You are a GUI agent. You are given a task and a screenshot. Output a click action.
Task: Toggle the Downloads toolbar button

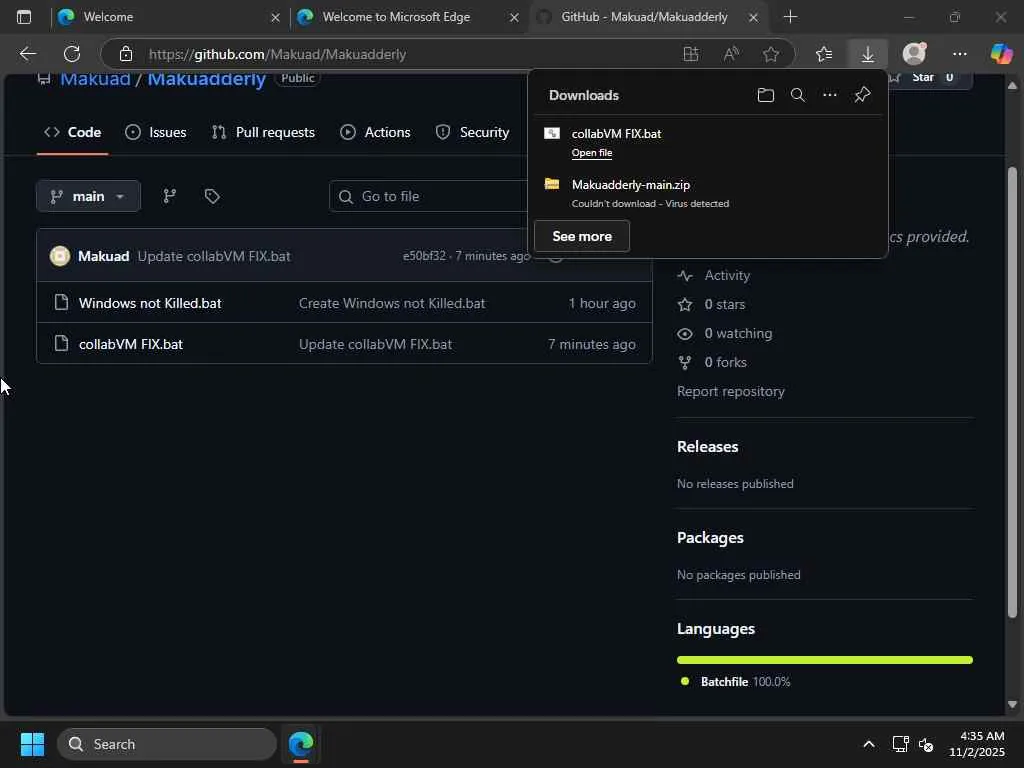tap(867, 54)
